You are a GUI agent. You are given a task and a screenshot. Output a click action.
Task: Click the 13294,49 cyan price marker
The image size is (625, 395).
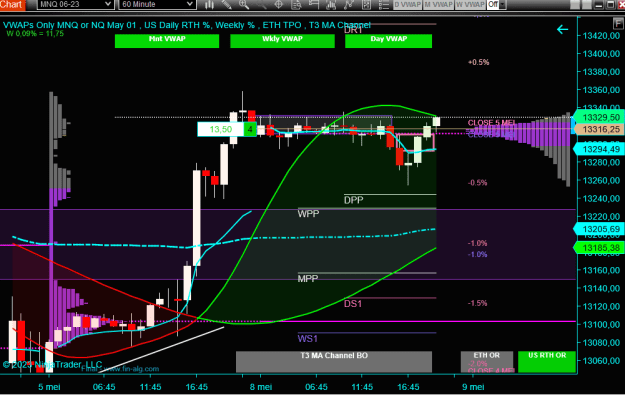(x=598, y=149)
